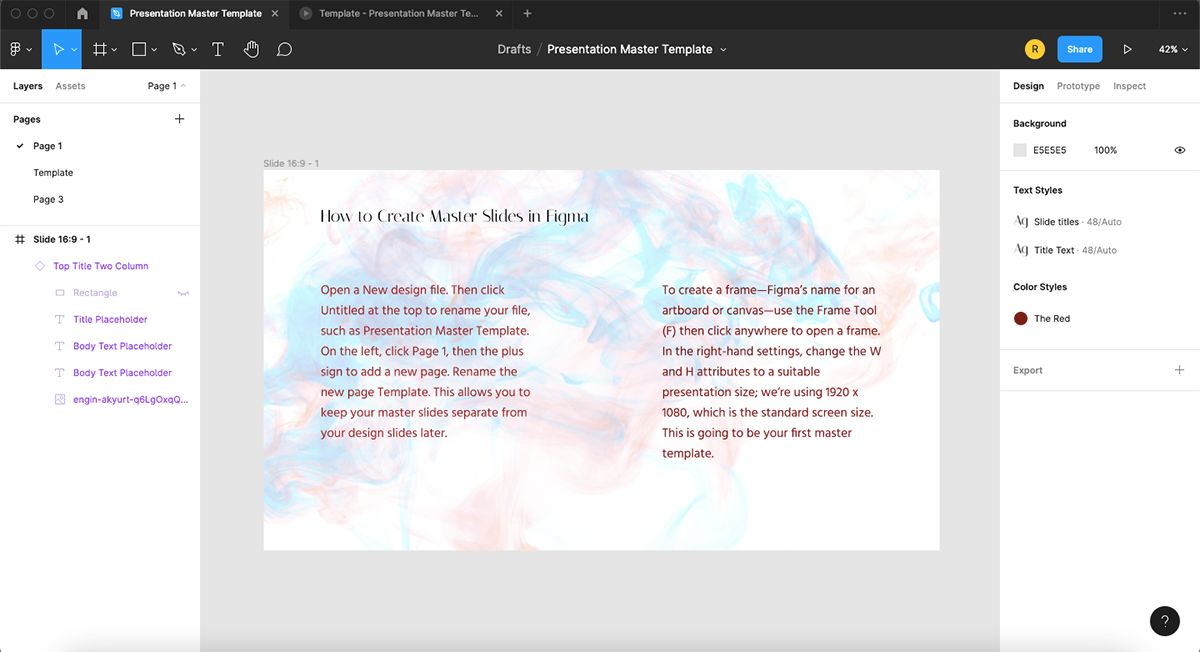Viewport: 1200px width, 652px height.
Task: Click the Share button
Action: pyautogui.click(x=1079, y=48)
